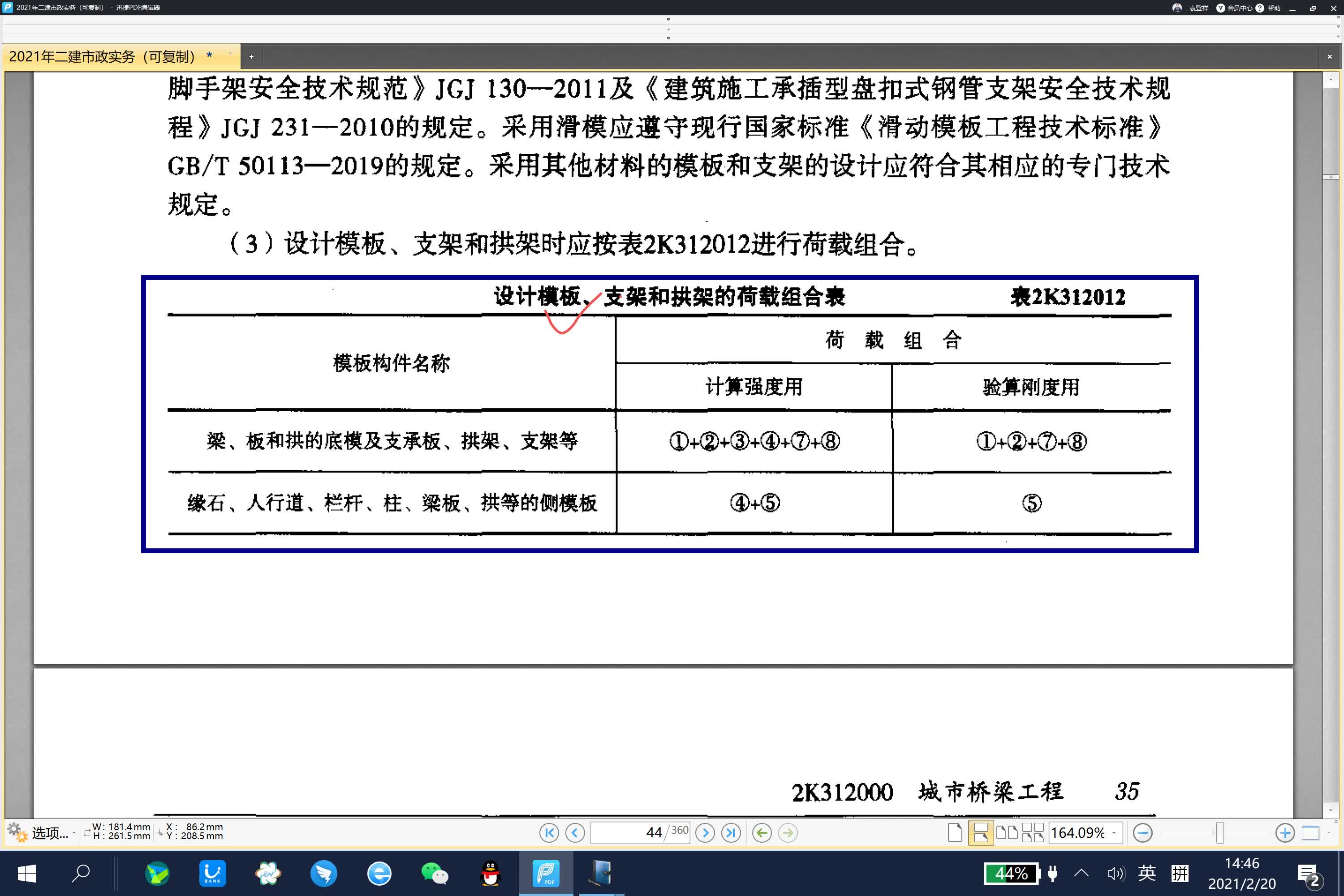This screenshot has height=896, width=1344.
Task: Click the zoom out minus button
Action: coord(1142,832)
